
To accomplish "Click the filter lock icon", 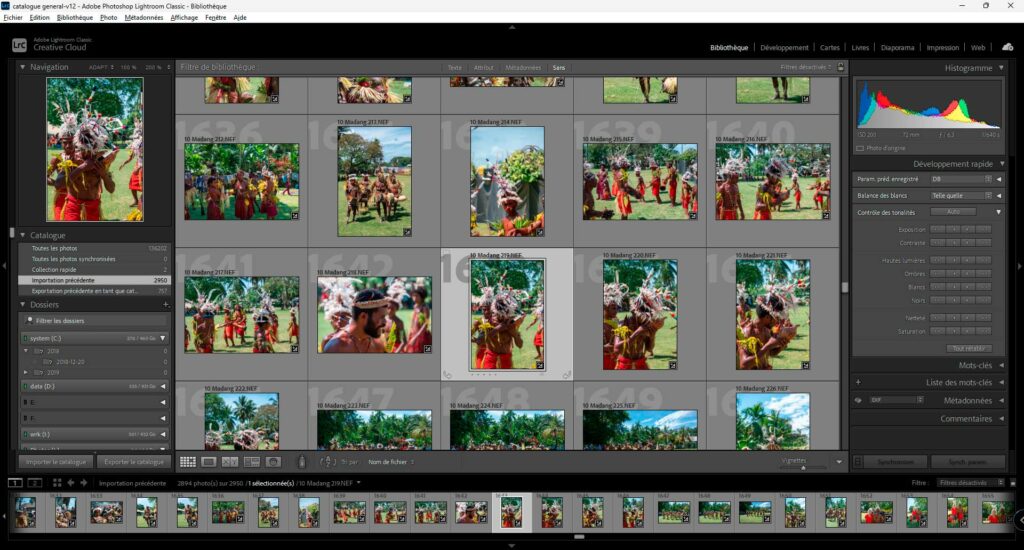I will (x=841, y=68).
